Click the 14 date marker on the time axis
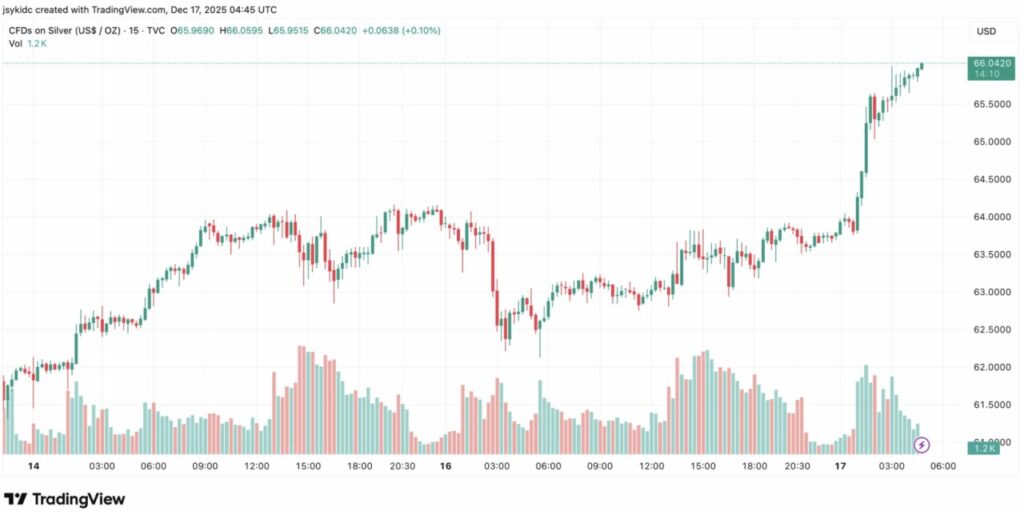The height and width of the screenshot is (515, 1024). 34,466
